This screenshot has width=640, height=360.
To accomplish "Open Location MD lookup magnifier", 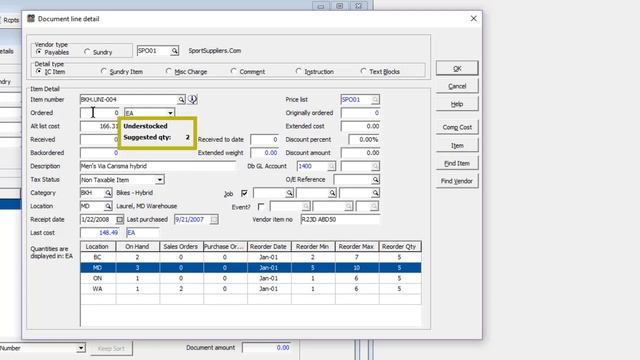I will coord(108,206).
